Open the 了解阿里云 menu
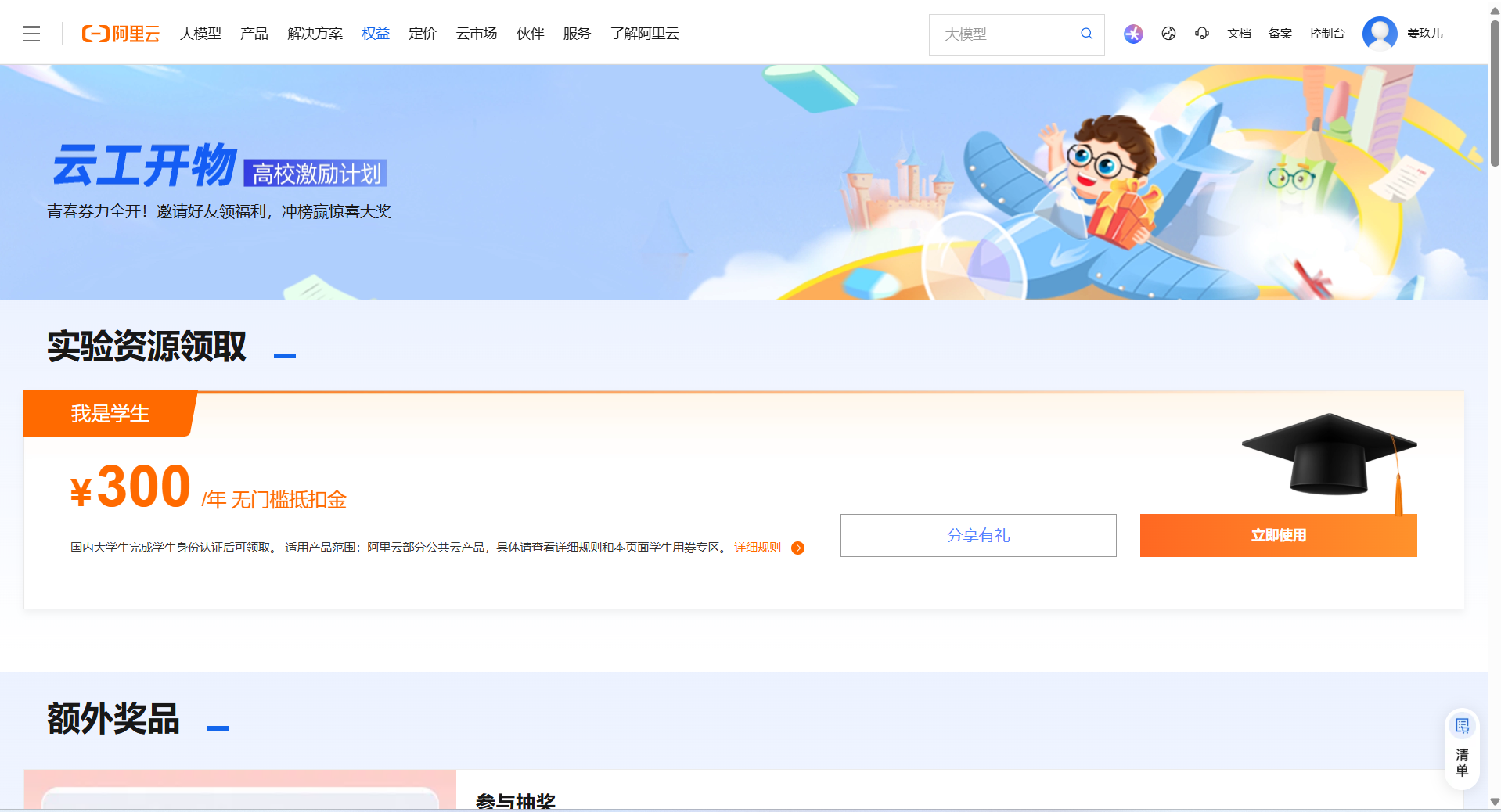 [x=645, y=34]
